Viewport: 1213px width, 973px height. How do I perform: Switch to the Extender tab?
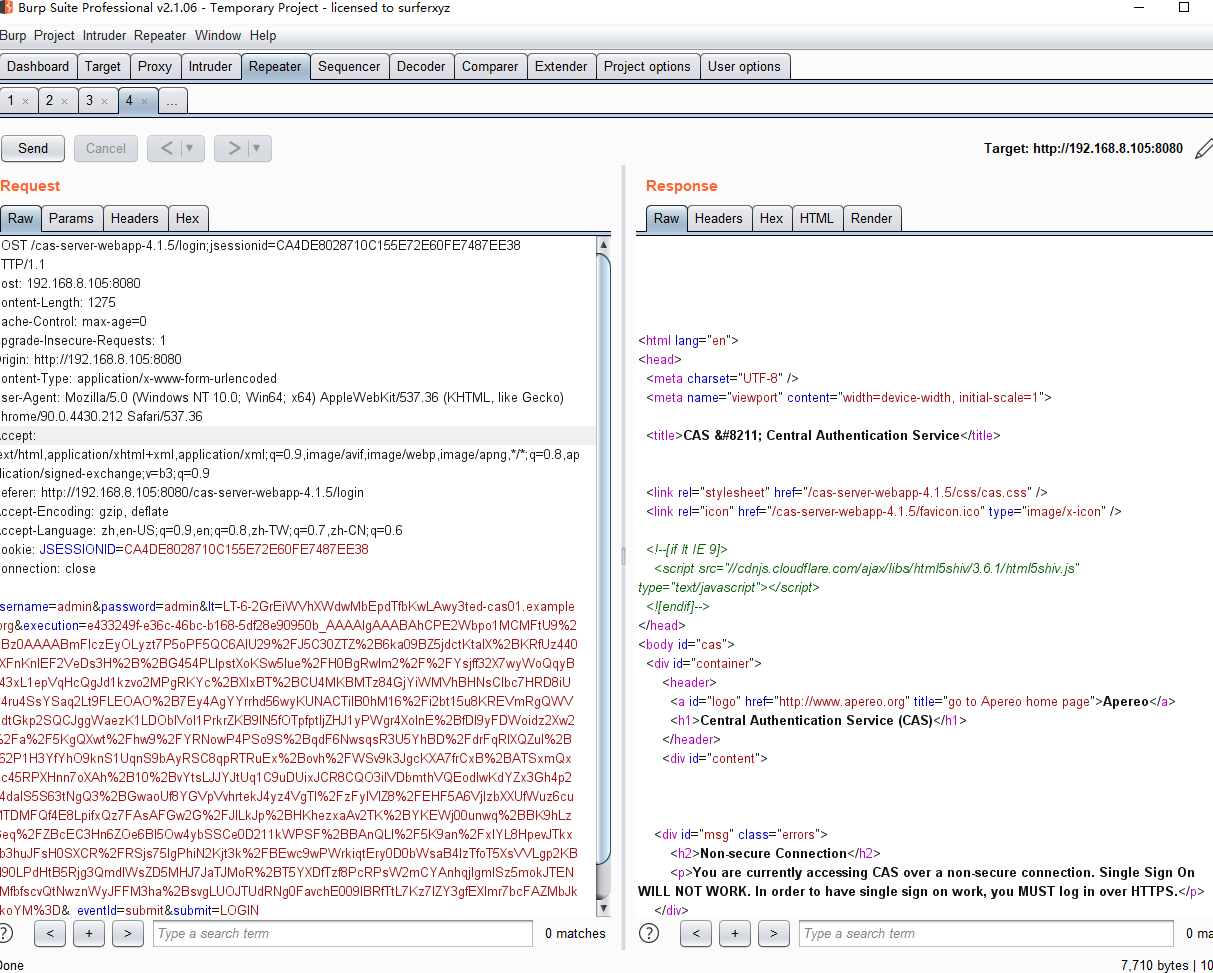click(x=561, y=66)
